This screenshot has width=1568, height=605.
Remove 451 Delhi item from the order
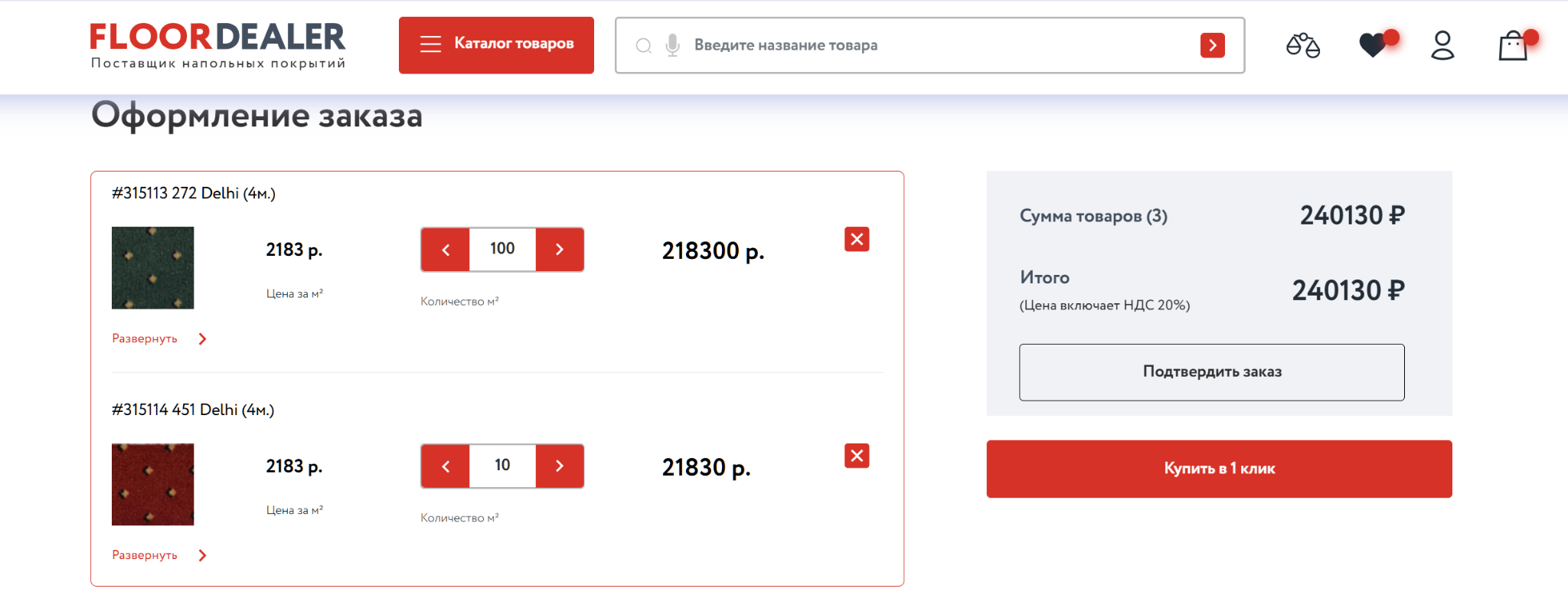click(857, 456)
